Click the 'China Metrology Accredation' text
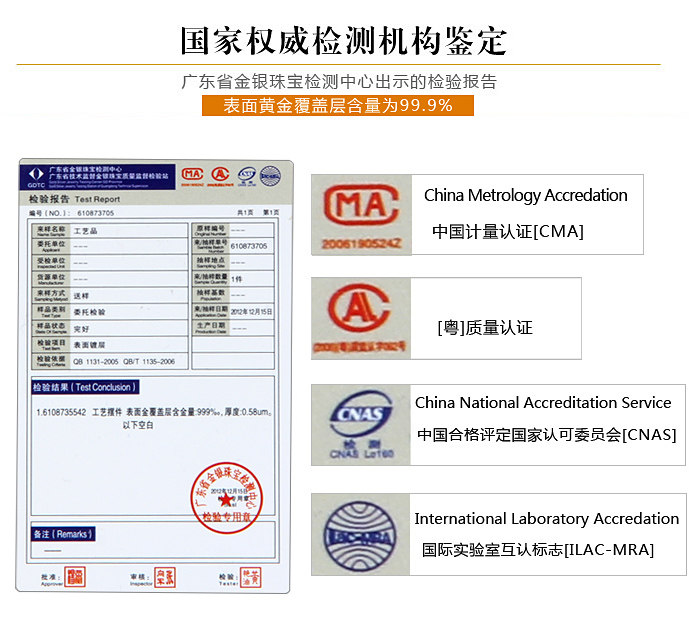 click(525, 196)
